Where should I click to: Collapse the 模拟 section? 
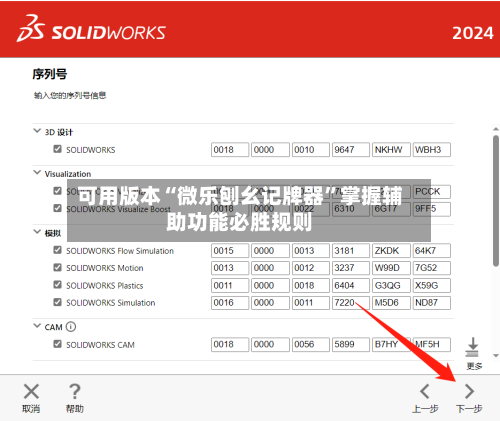(x=37, y=232)
